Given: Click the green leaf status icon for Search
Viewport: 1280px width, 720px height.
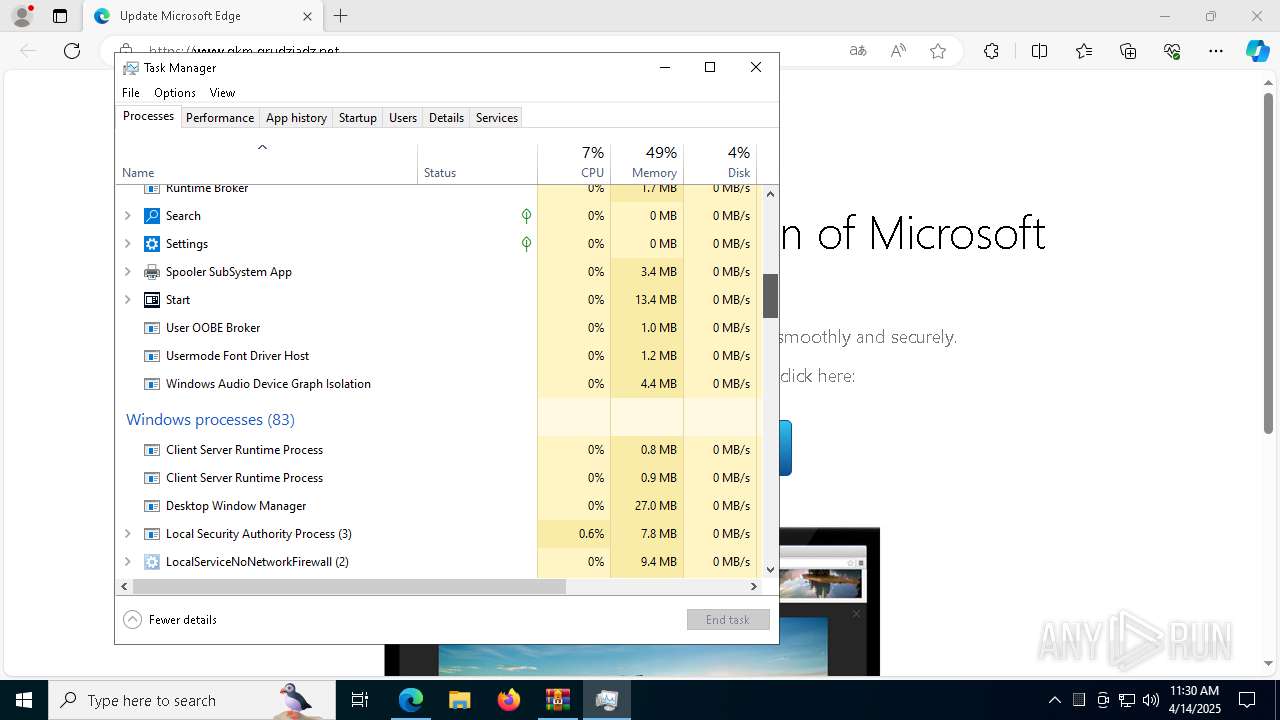Looking at the screenshot, I should click(526, 216).
